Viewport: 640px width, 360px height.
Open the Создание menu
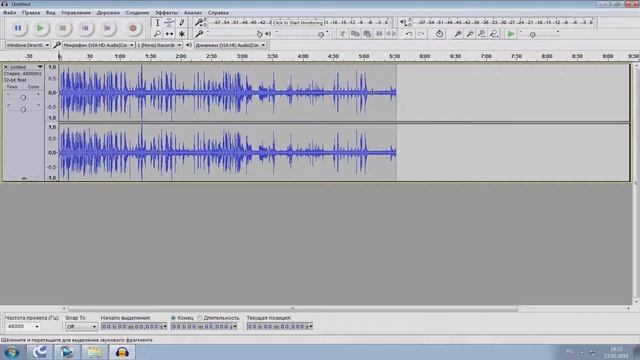(137, 13)
